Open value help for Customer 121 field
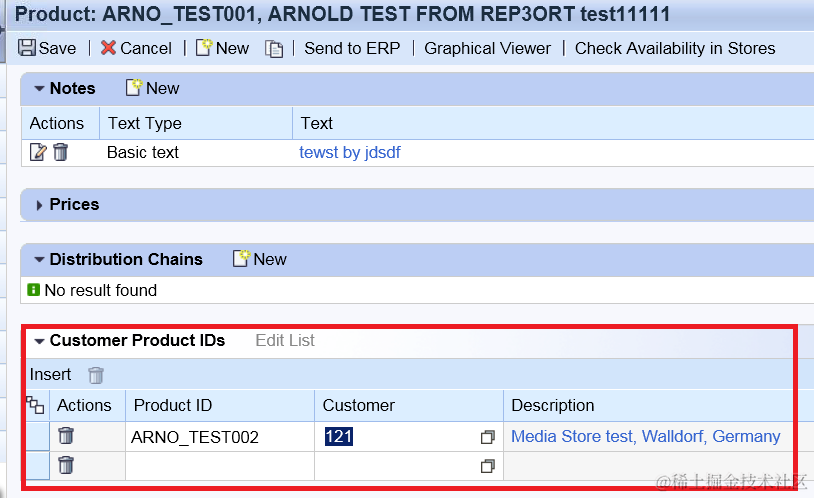The image size is (814, 498). 487,437
